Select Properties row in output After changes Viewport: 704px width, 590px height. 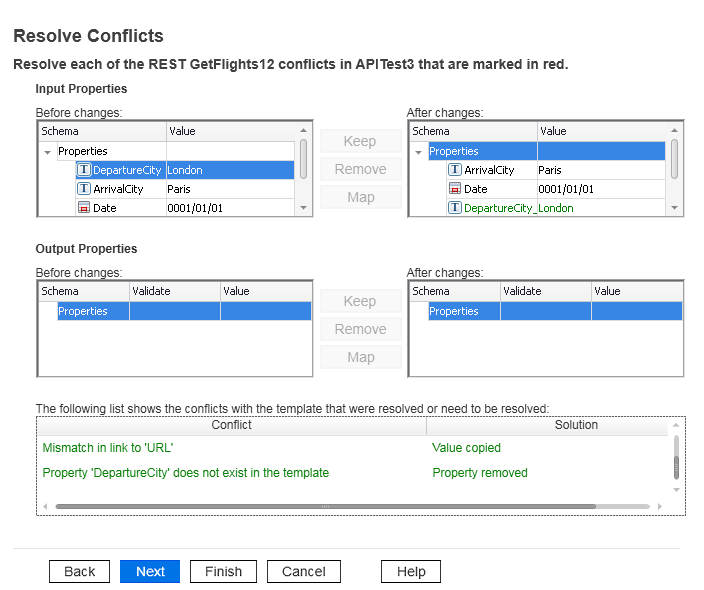pyautogui.click(x=454, y=311)
